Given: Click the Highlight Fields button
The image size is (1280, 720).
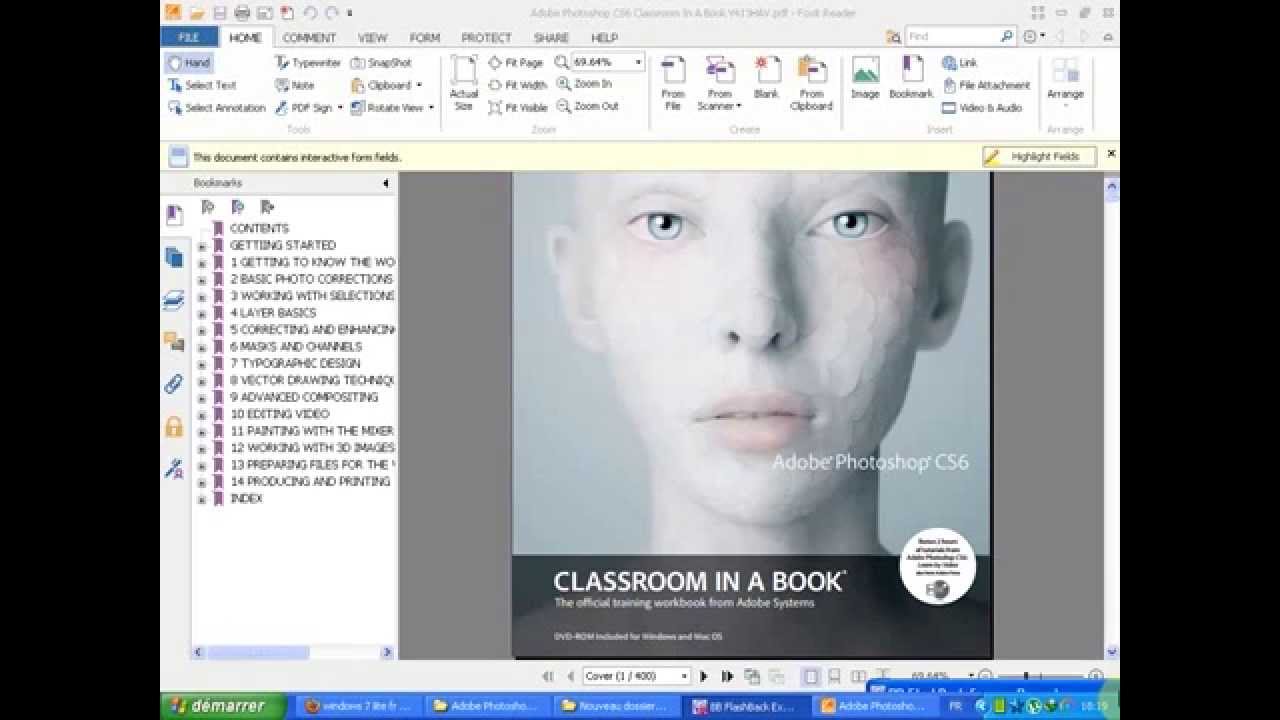Looking at the screenshot, I should pos(1039,156).
